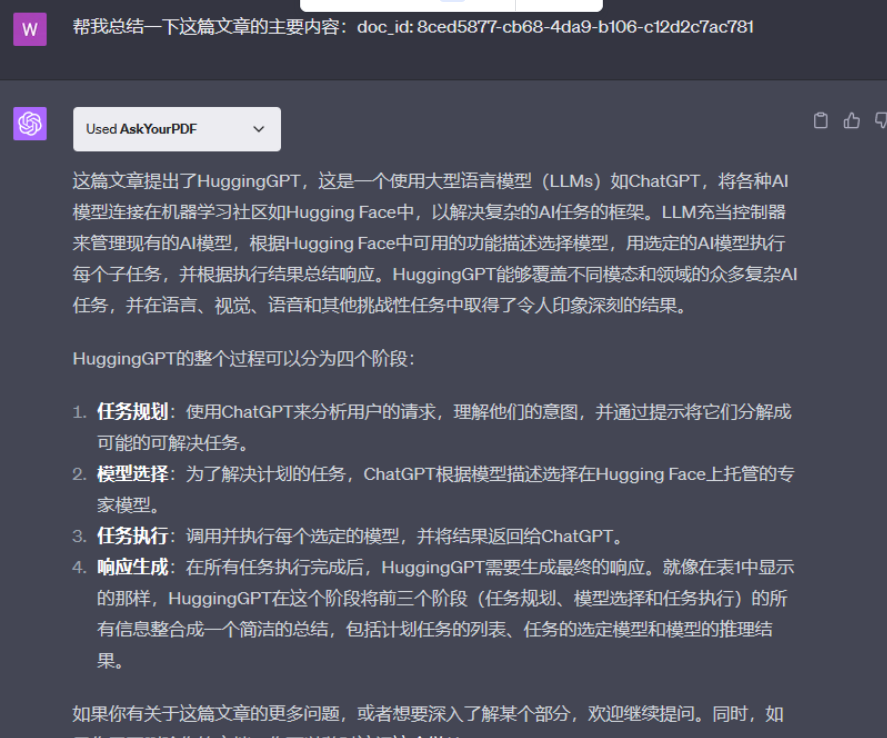Copy the response with the clipboard icon
Image resolution: width=887 pixels, height=738 pixels.
(820, 120)
